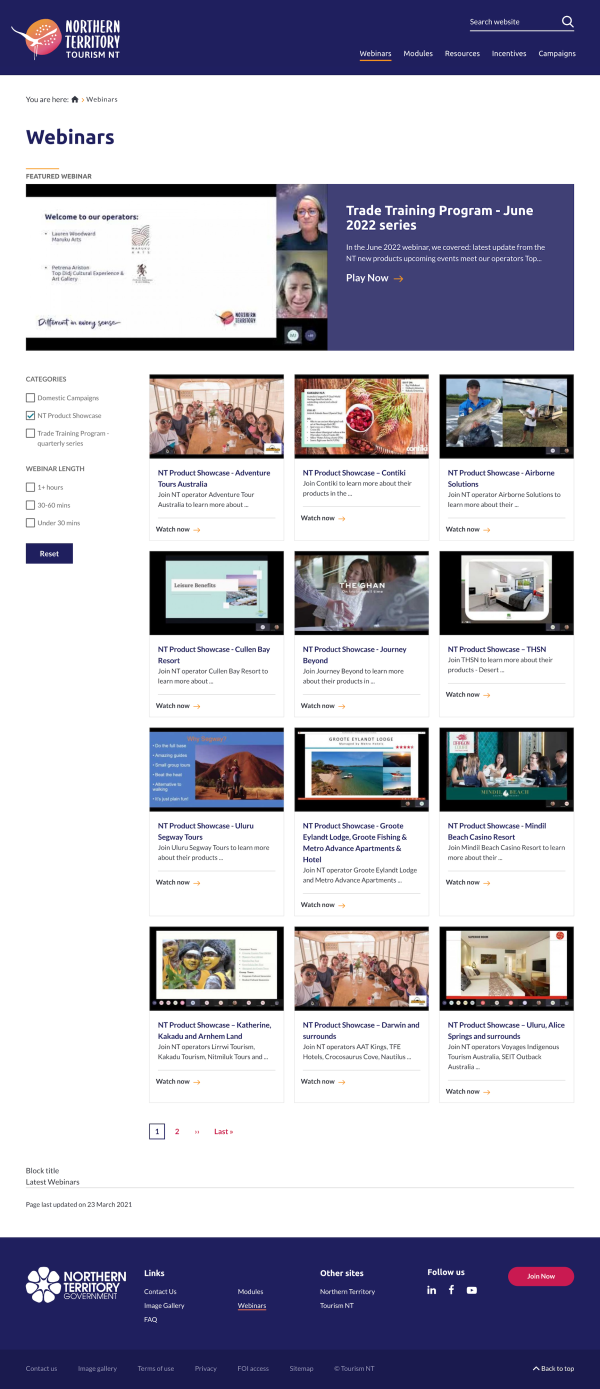Viewport: 600px width, 1389px height.
Task: Open the footer Webinars link
Action: pyautogui.click(x=252, y=1306)
